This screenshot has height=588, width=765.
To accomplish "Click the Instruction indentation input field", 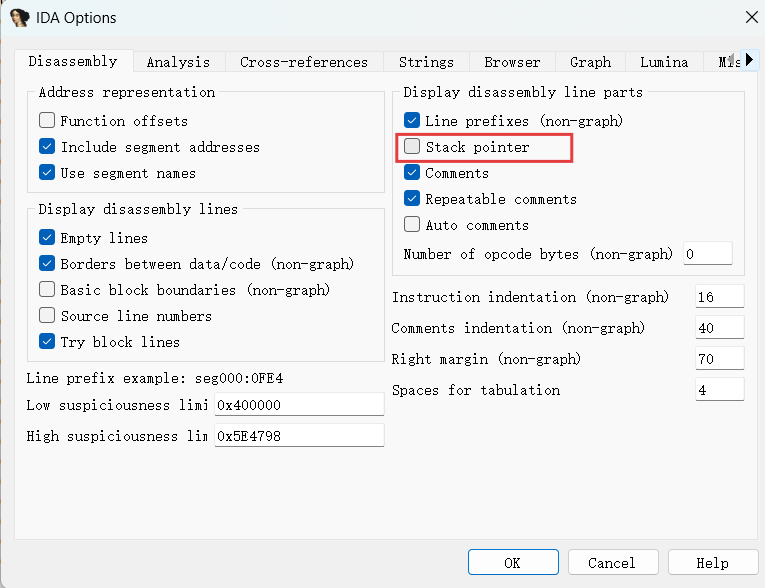I will [x=719, y=297].
